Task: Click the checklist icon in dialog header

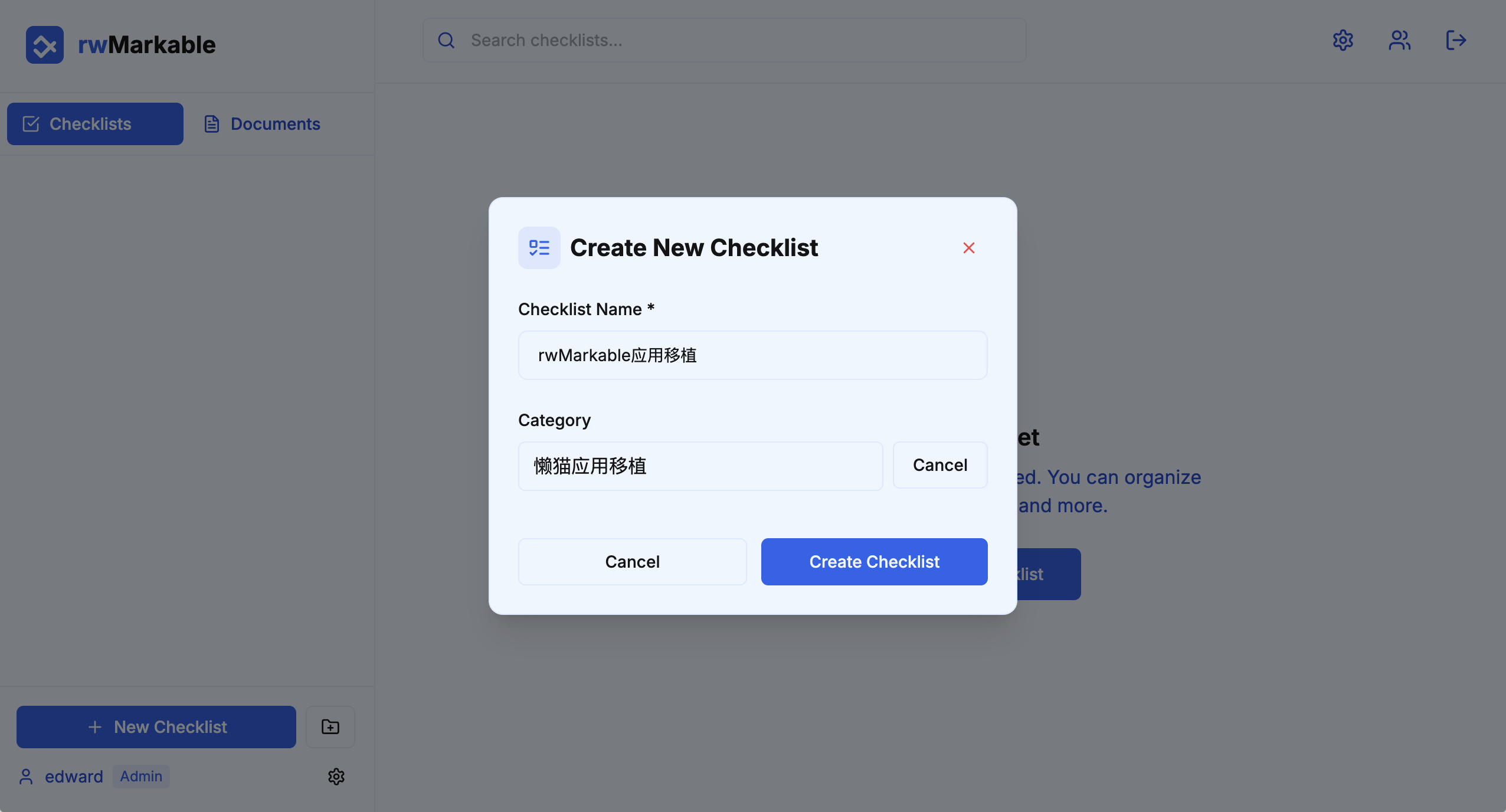Action: (539, 248)
